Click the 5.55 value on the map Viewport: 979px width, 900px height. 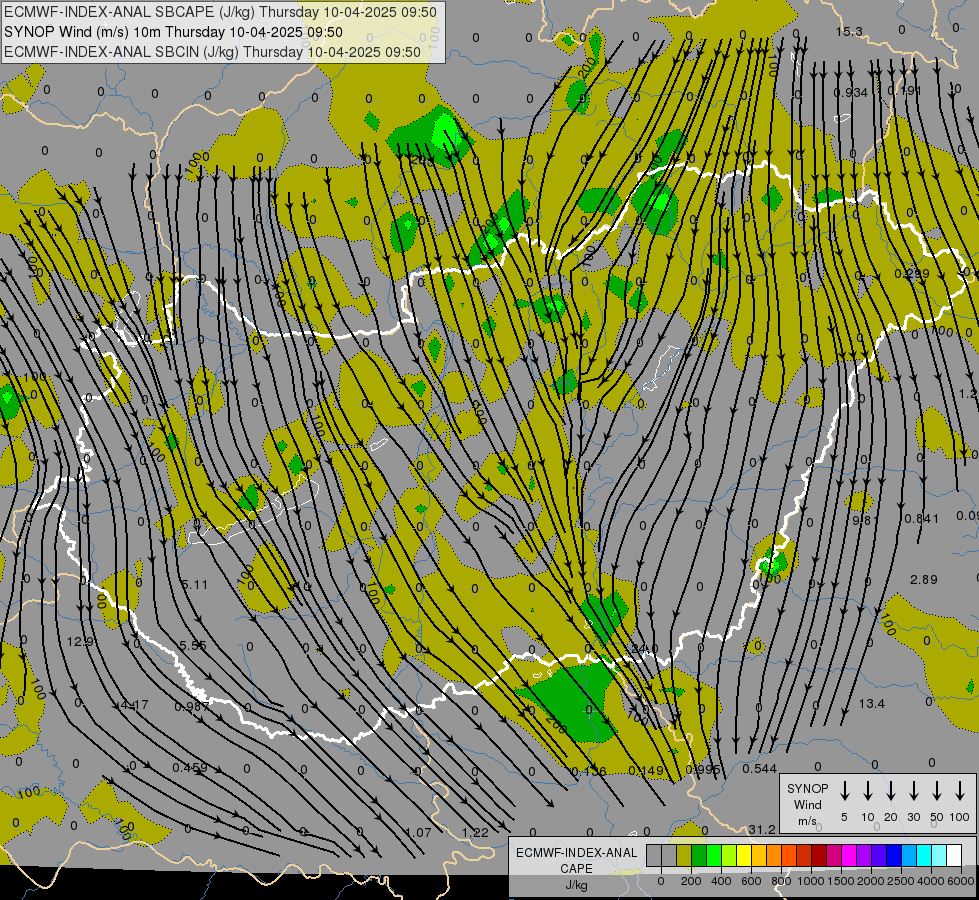click(x=193, y=645)
